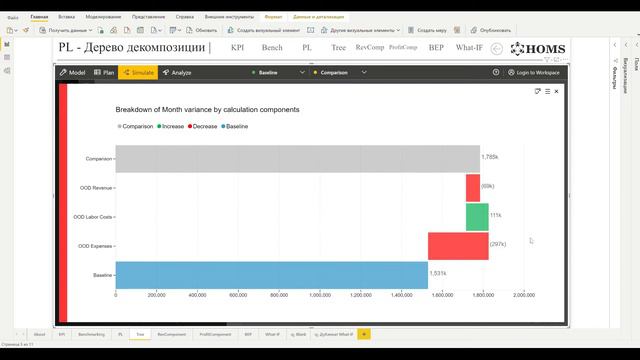Activate the Simulate mode button
The width and height of the screenshot is (640, 360).
click(x=138, y=73)
